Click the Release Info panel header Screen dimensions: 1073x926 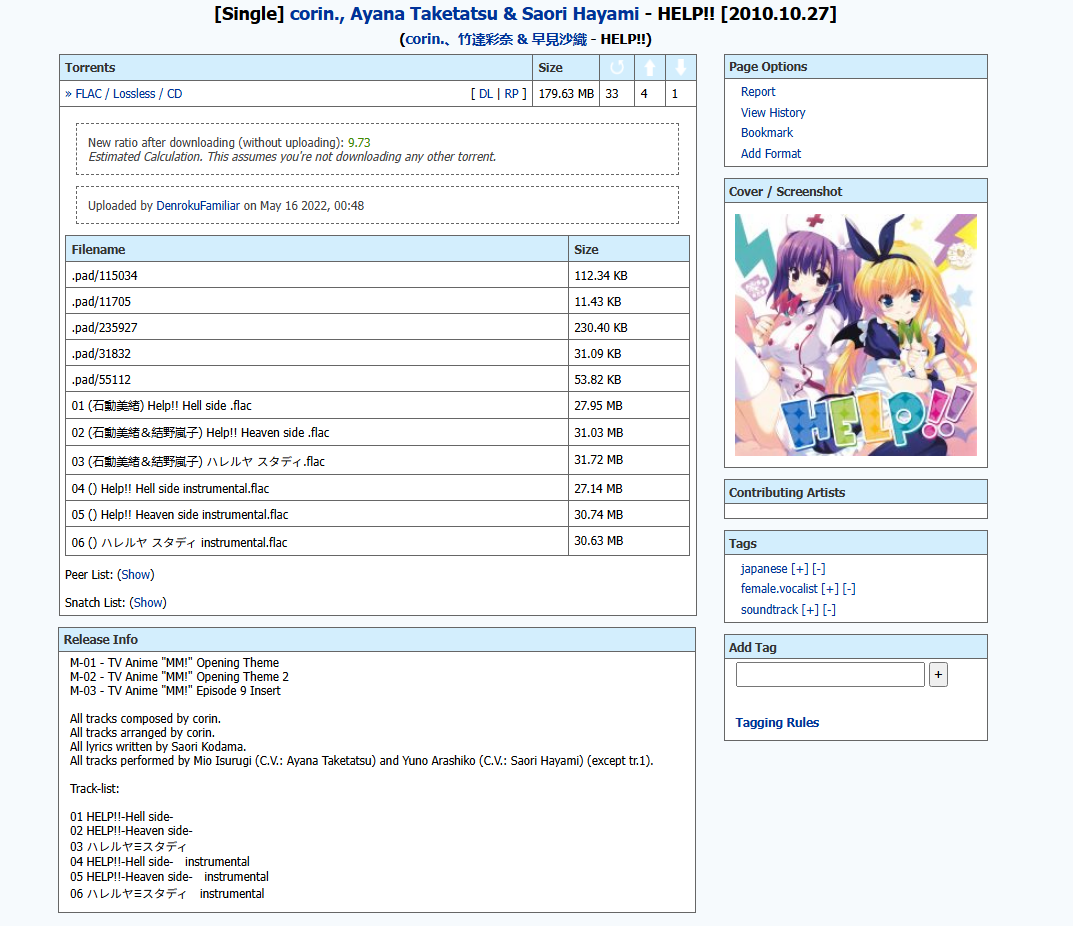click(x=377, y=639)
